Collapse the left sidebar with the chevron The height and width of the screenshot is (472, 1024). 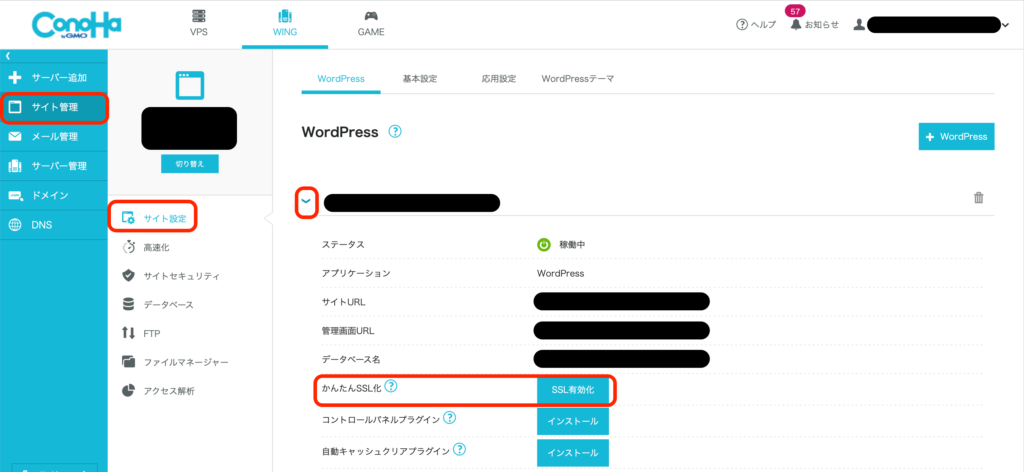tap(8, 56)
